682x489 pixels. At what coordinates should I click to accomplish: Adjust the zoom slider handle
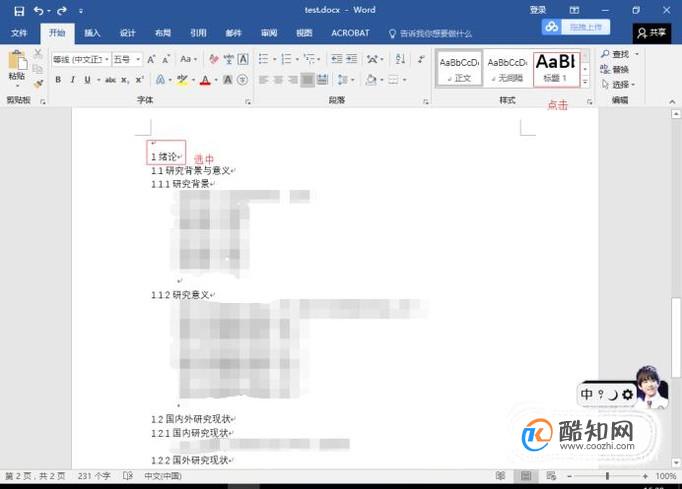[x=607, y=476]
